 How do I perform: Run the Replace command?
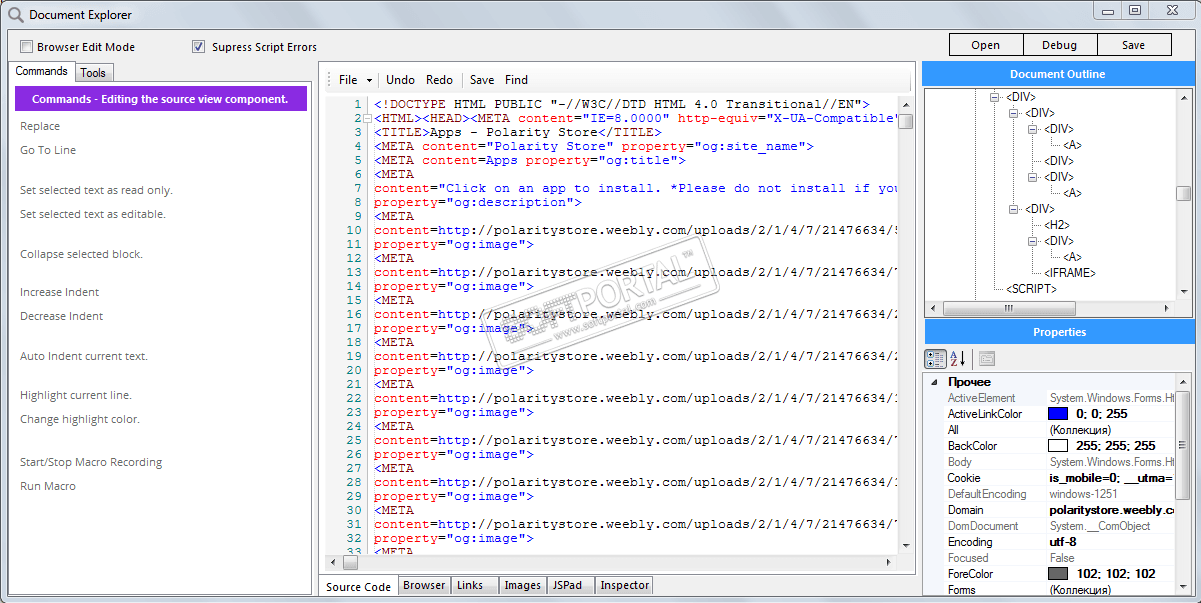(x=40, y=126)
